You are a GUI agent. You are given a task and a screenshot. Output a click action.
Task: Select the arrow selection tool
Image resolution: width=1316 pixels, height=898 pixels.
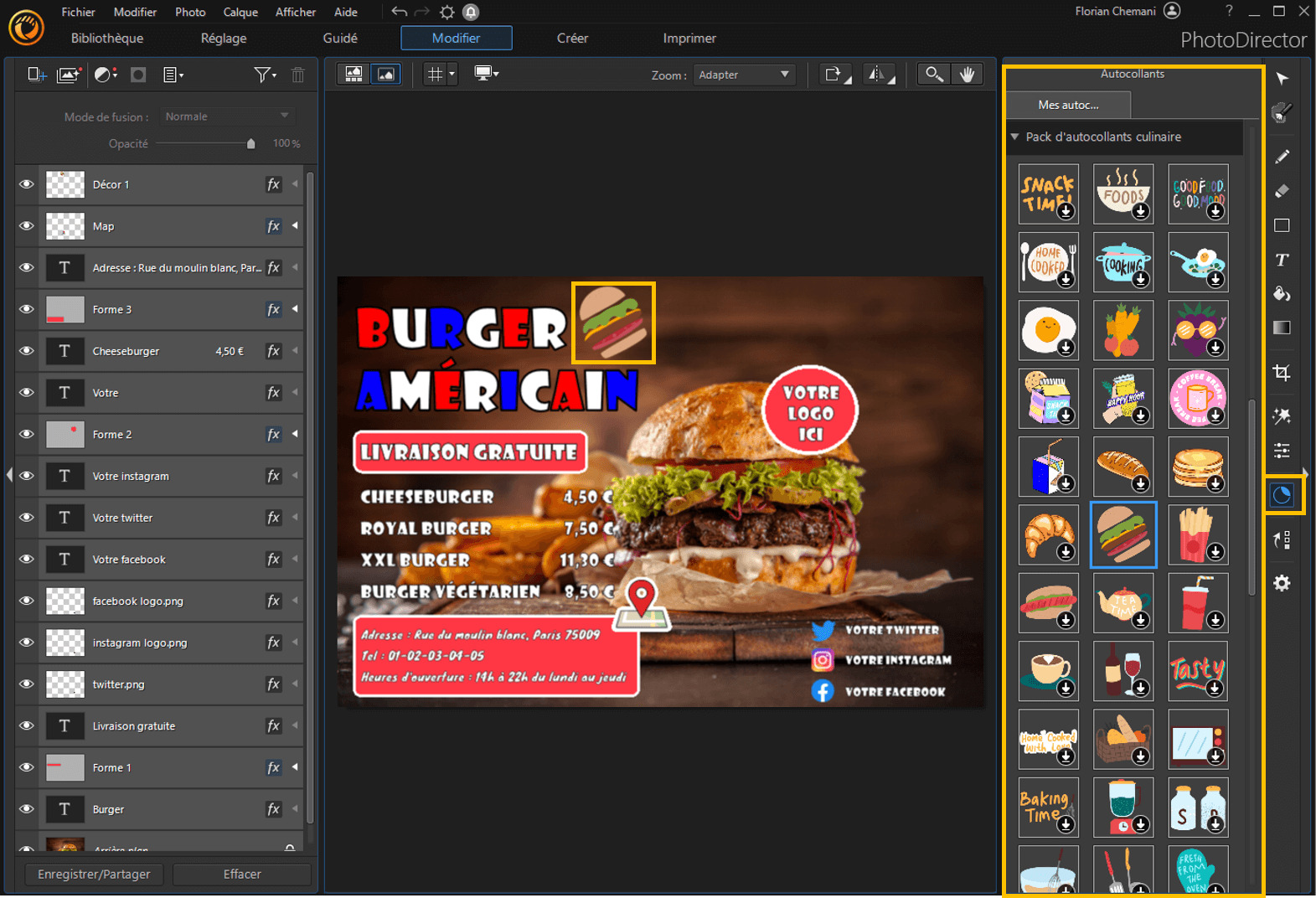(x=1282, y=79)
